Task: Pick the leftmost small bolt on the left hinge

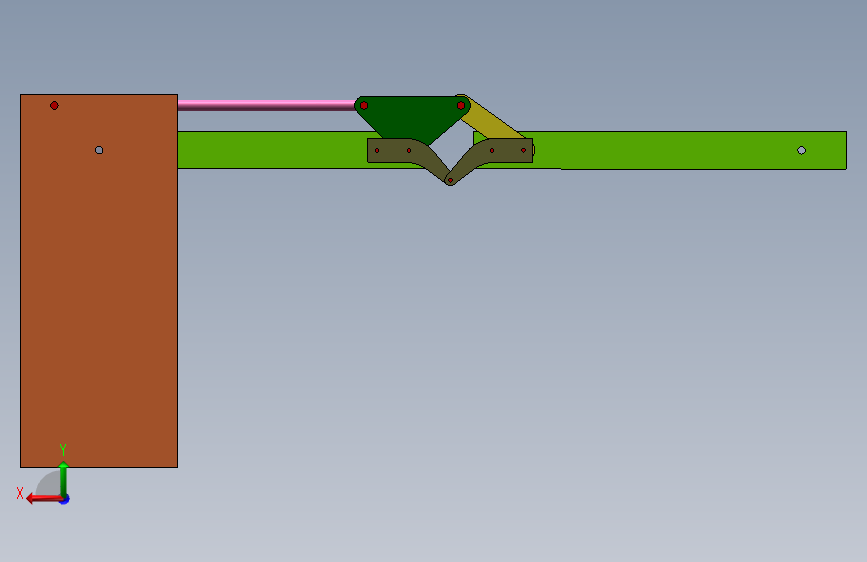Action: pyautogui.click(x=377, y=150)
